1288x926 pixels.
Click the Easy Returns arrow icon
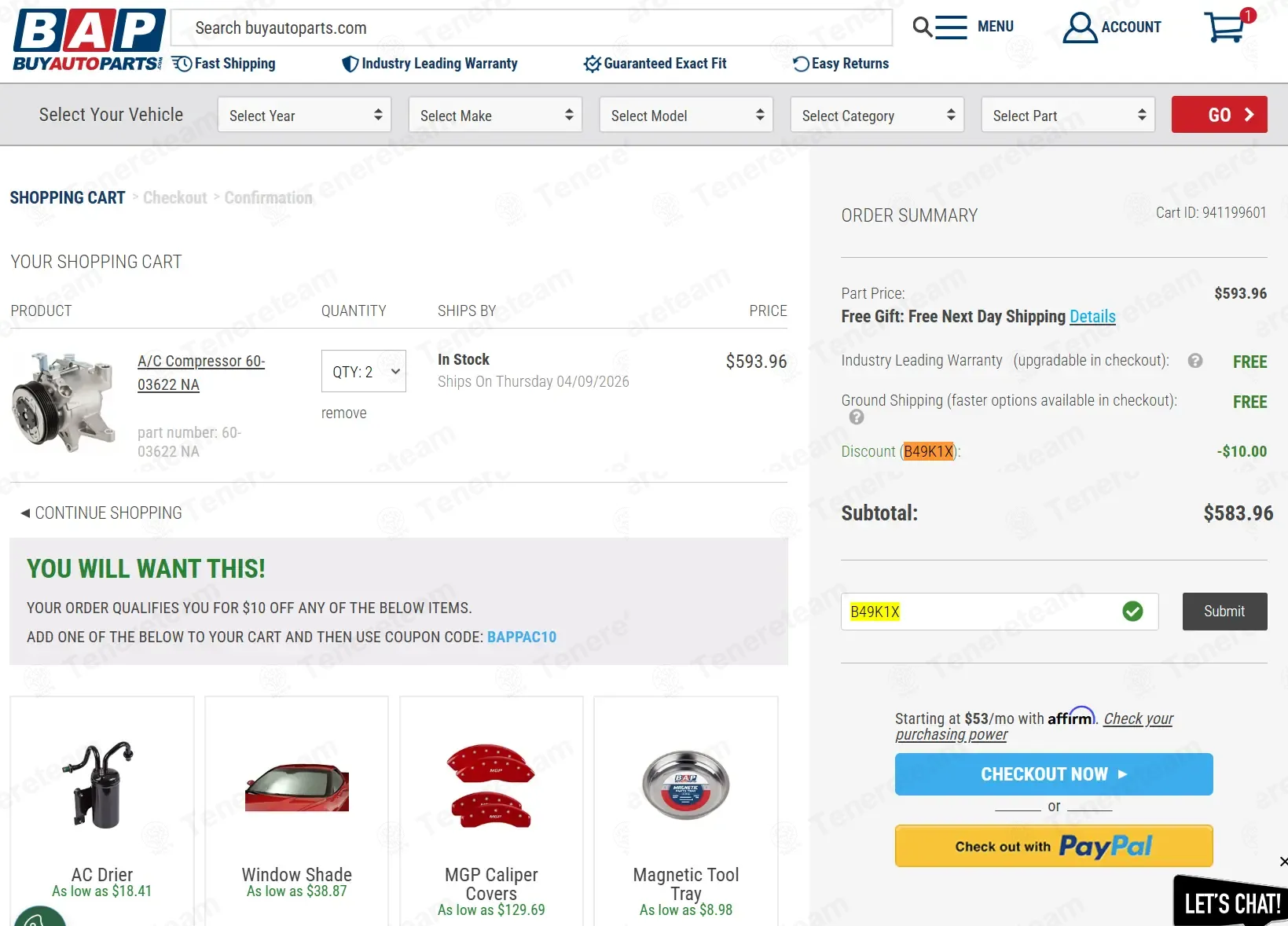coord(801,64)
